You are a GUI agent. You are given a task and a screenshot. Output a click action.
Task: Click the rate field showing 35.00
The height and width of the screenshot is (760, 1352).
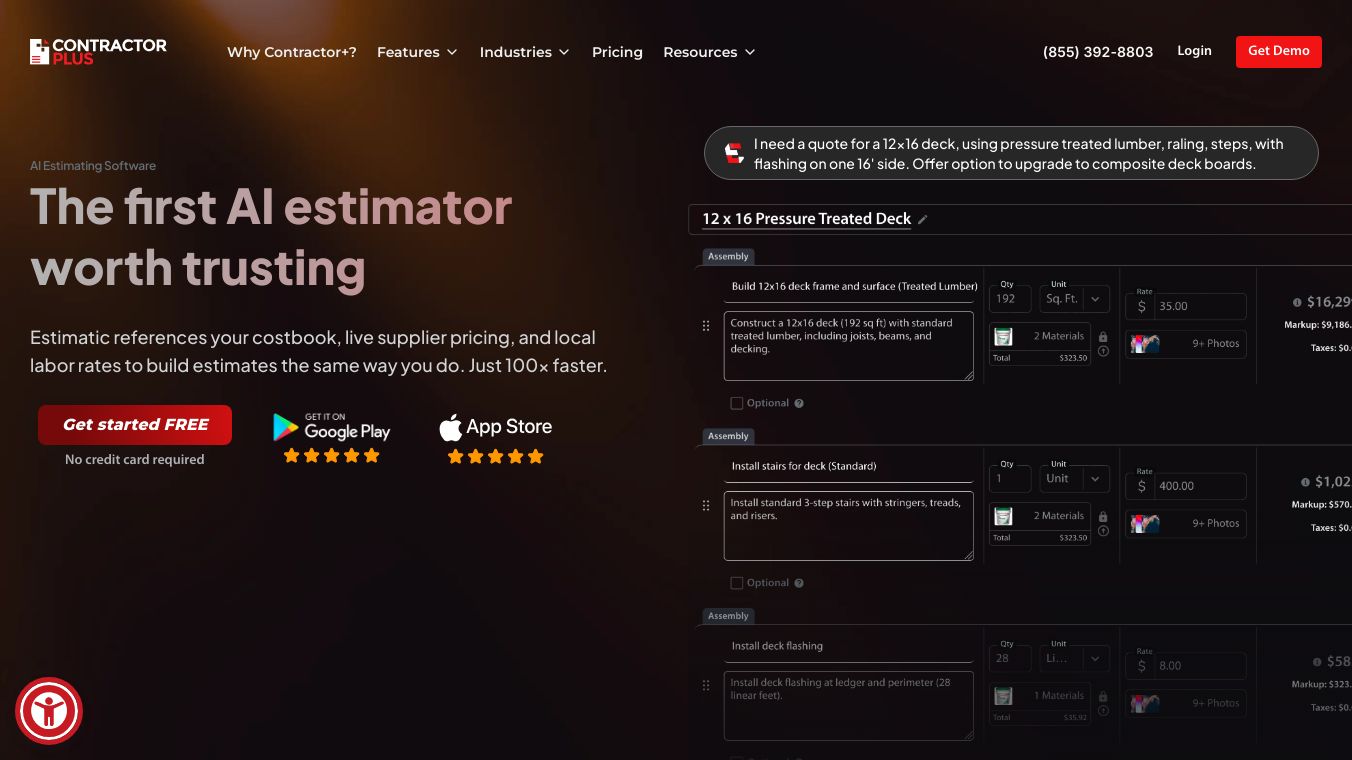click(x=1186, y=306)
